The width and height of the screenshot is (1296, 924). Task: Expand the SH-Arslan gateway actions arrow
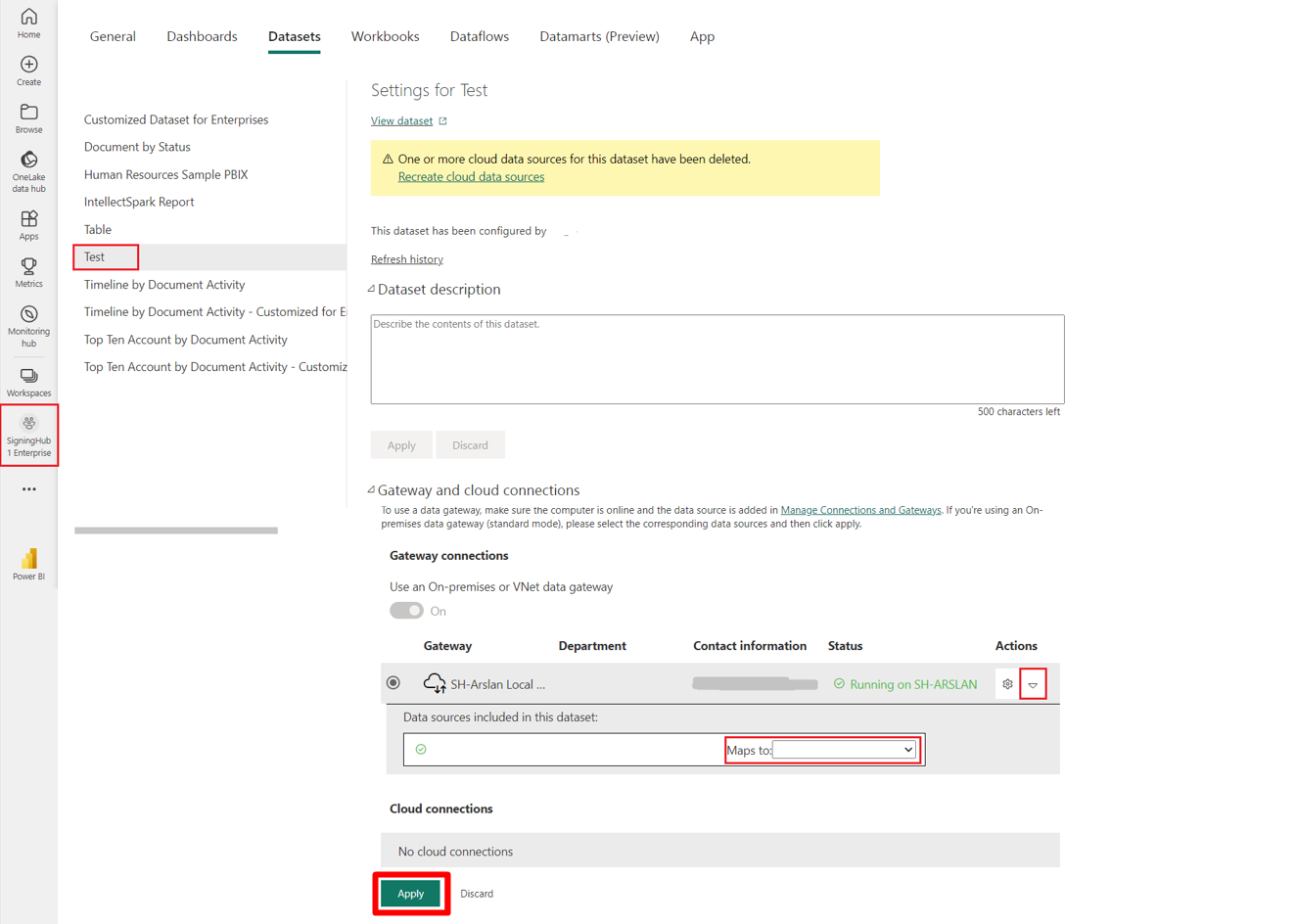pyautogui.click(x=1033, y=684)
